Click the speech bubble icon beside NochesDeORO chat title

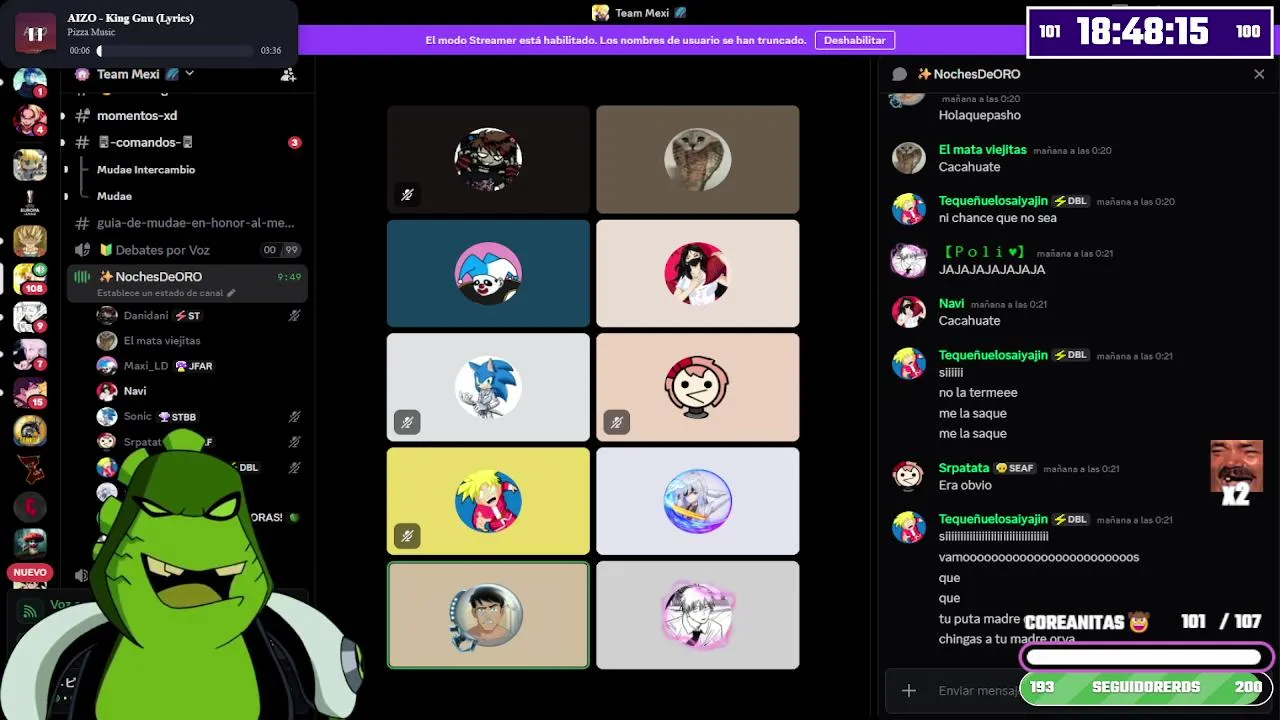tap(899, 74)
